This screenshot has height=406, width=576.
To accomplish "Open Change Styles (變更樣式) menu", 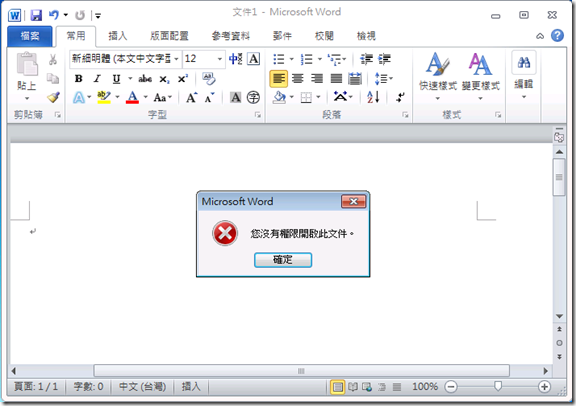I will (x=480, y=76).
